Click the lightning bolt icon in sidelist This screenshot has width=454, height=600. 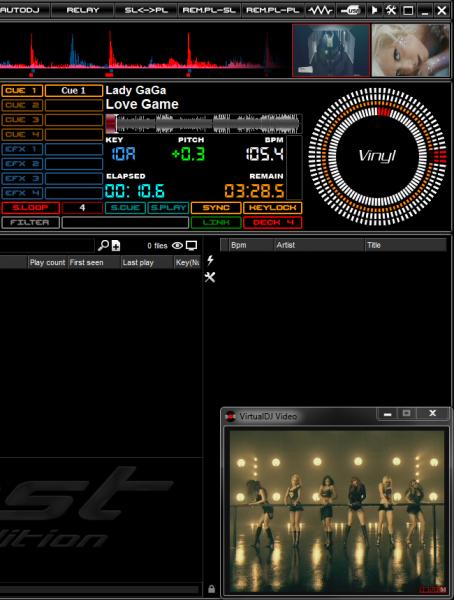click(210, 260)
